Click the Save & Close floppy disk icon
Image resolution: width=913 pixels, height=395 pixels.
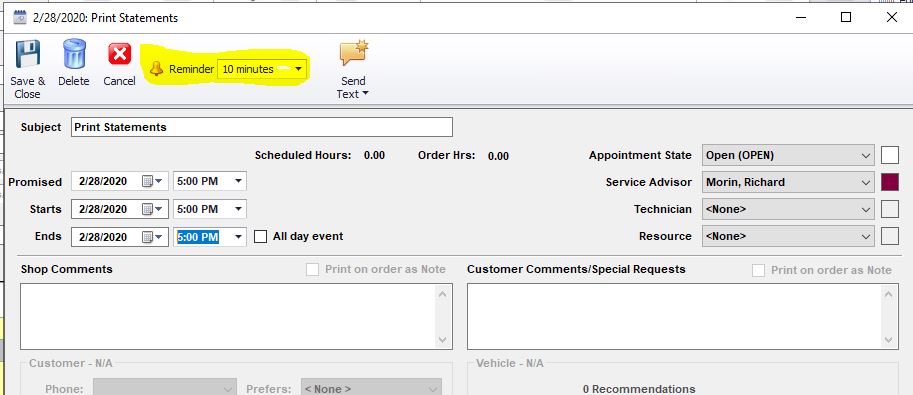(27, 54)
